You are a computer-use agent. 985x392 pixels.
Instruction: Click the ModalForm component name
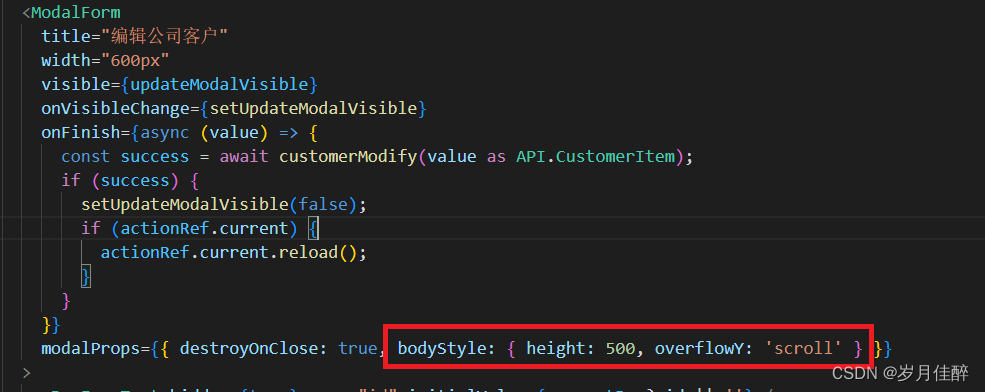click(75, 13)
